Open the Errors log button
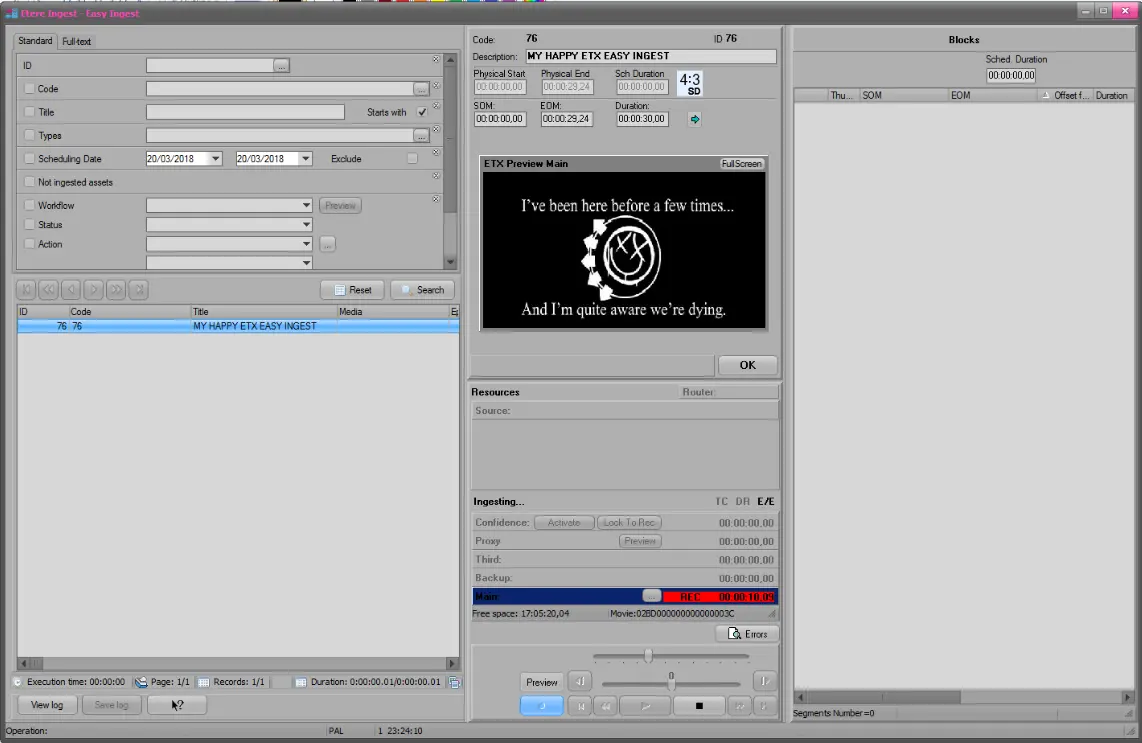This screenshot has height=743, width=1142. pos(747,634)
